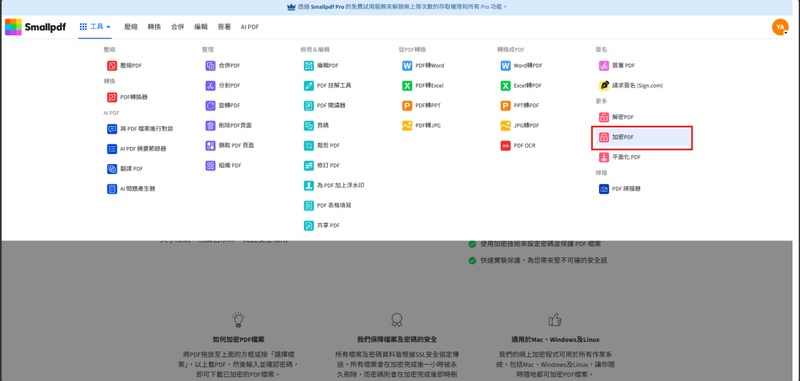Choose PDF轉JPG conversion
The height and width of the screenshot is (381, 800).
tap(421, 125)
